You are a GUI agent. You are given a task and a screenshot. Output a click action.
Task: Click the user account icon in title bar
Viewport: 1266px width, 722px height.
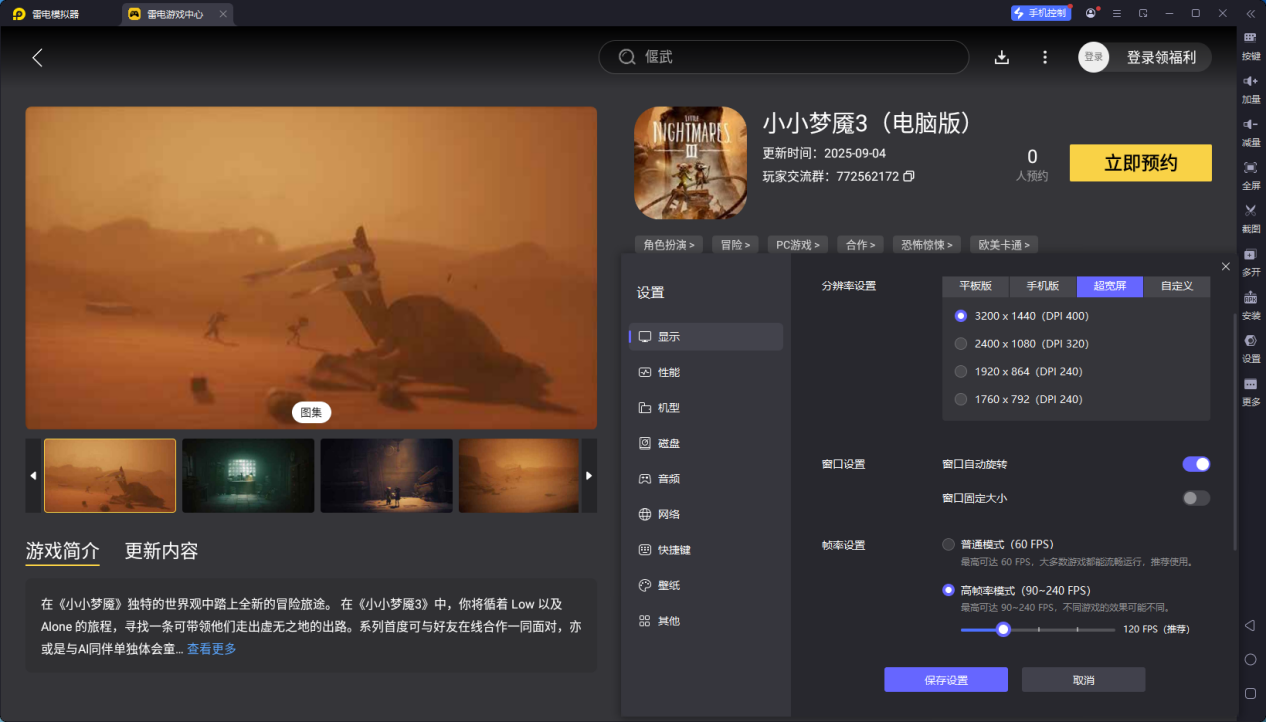pos(1091,13)
